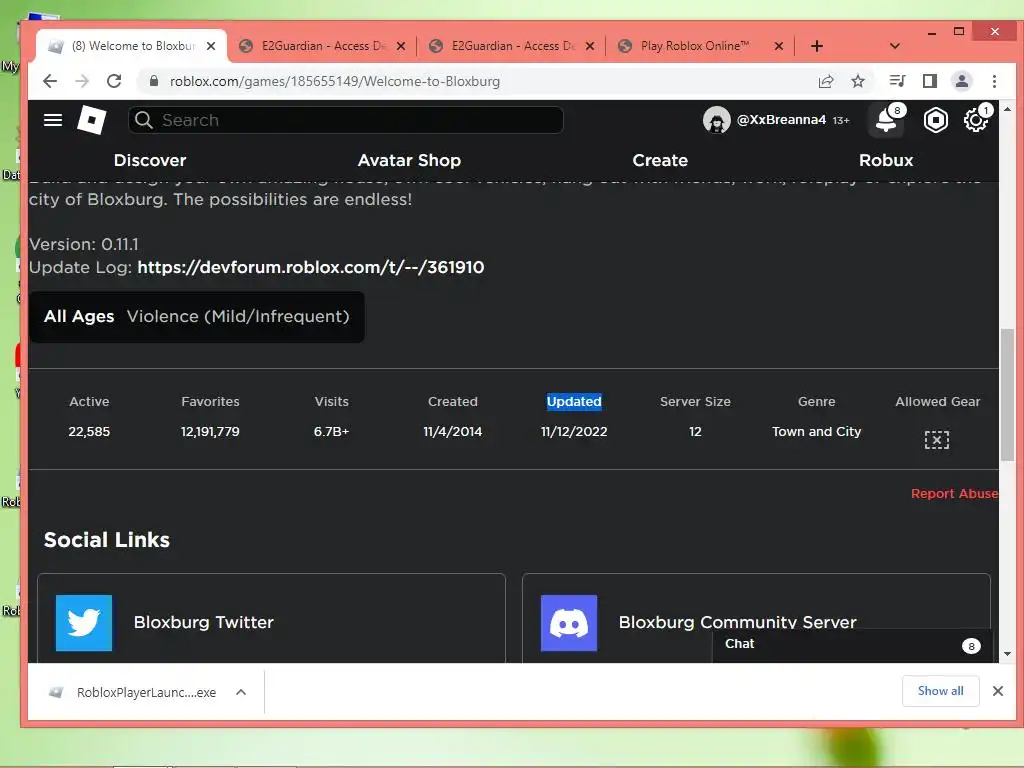
Task: Click the 11/12/2022 updated date
Action: pos(574,432)
